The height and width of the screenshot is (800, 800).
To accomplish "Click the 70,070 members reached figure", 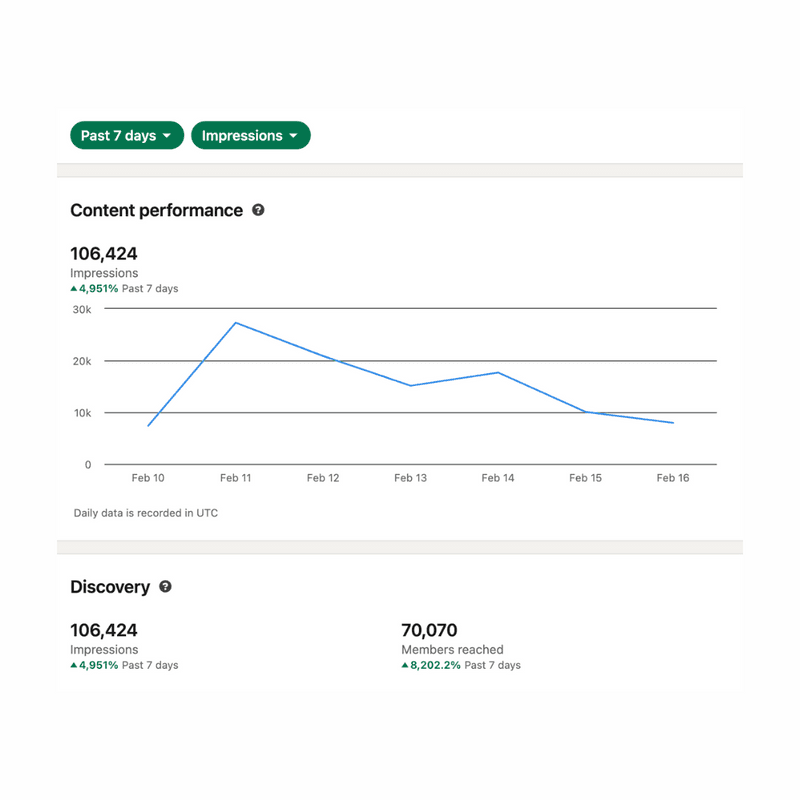I will pos(429,630).
